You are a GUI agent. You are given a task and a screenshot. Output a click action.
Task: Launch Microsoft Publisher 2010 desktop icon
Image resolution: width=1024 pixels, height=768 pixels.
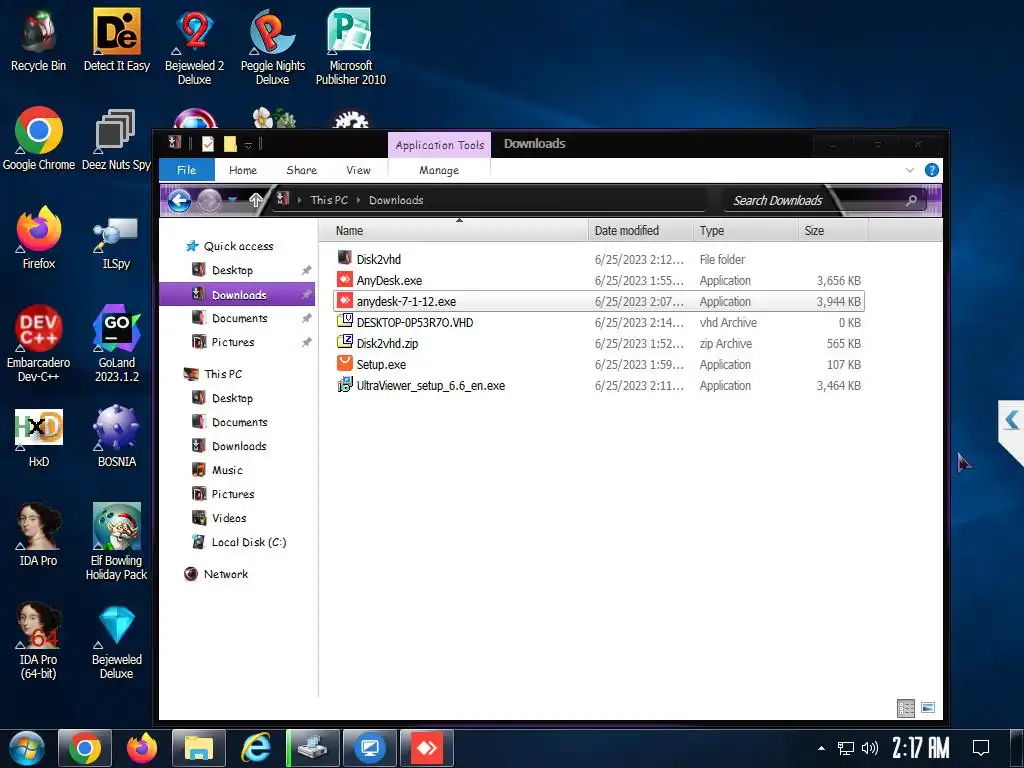351,47
